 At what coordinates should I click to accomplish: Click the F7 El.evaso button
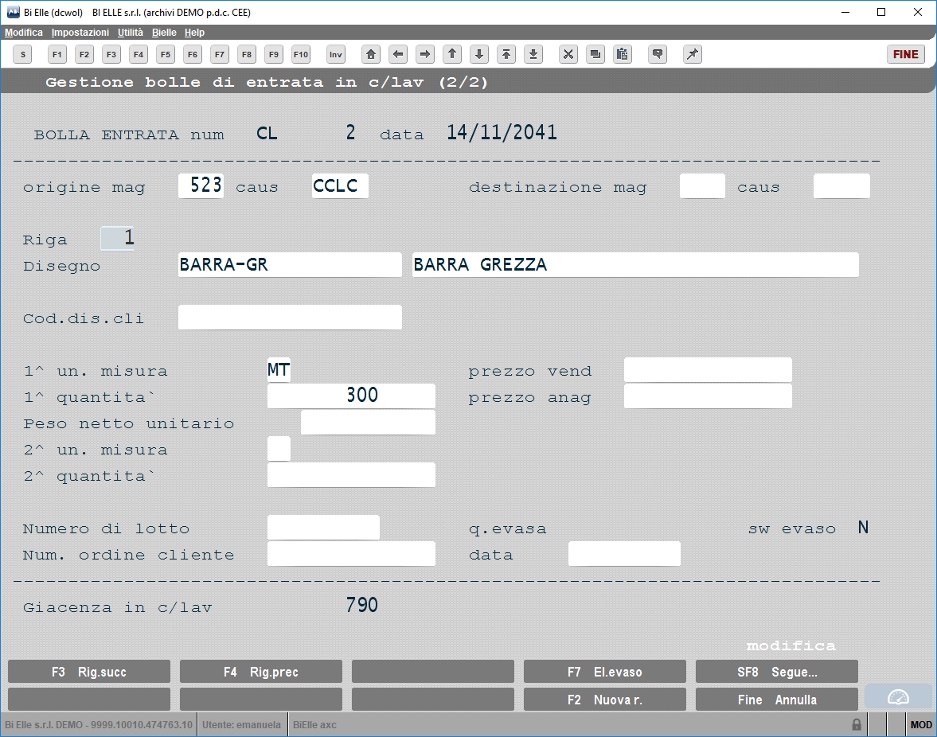pos(605,672)
